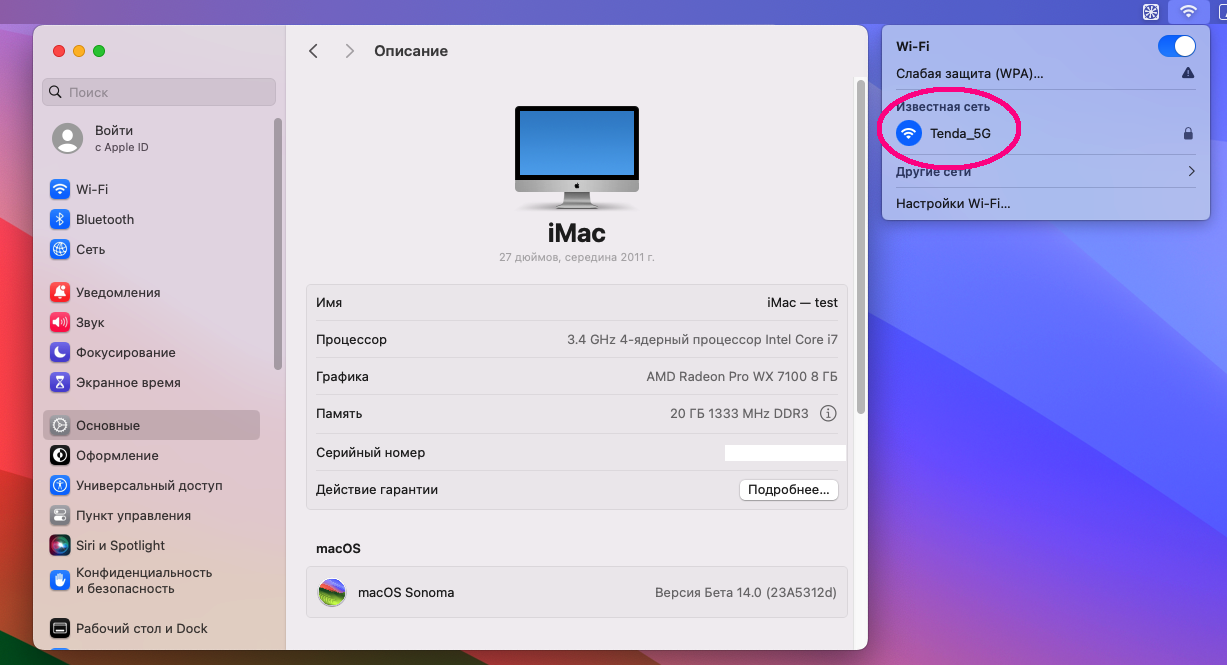
Task: Click the Описание page title
Action: pyautogui.click(x=411, y=51)
